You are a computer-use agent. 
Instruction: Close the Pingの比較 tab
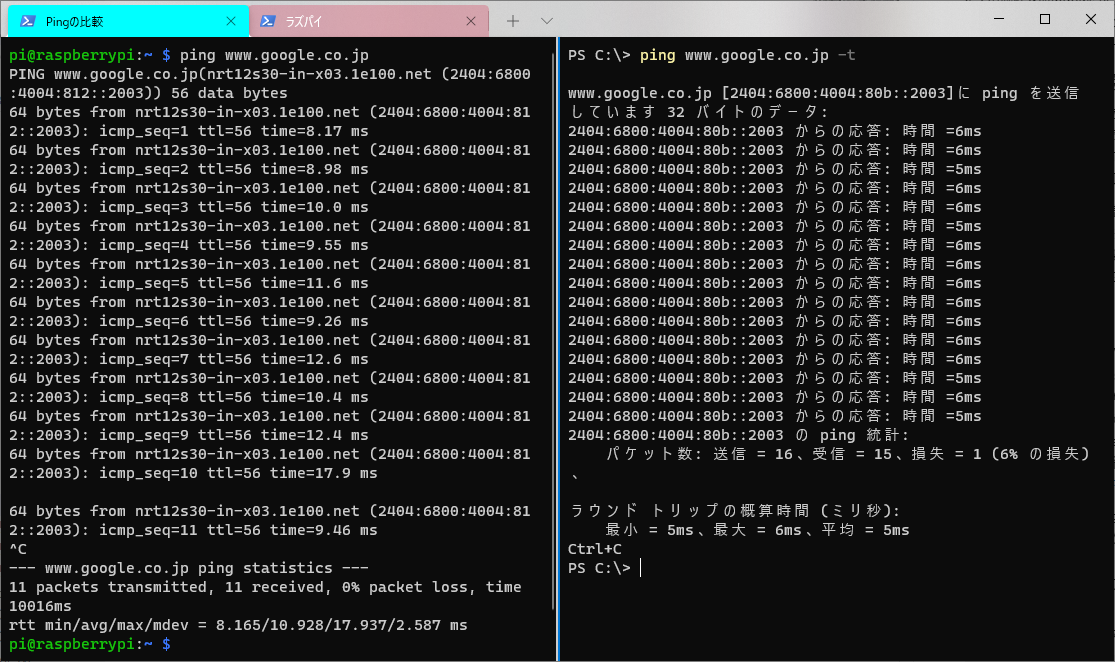(231, 21)
